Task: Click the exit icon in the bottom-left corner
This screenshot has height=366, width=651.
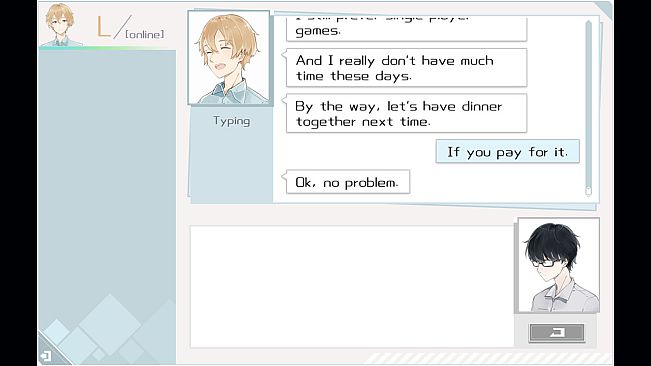Action: [x=46, y=356]
